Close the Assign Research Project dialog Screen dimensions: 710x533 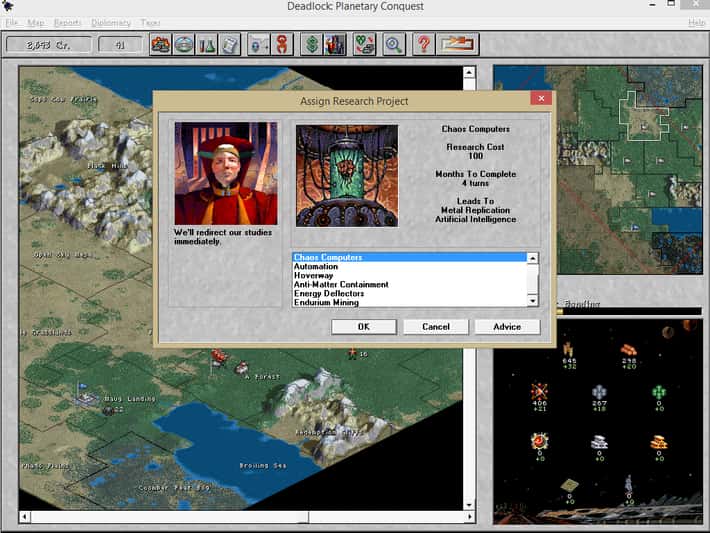541,98
